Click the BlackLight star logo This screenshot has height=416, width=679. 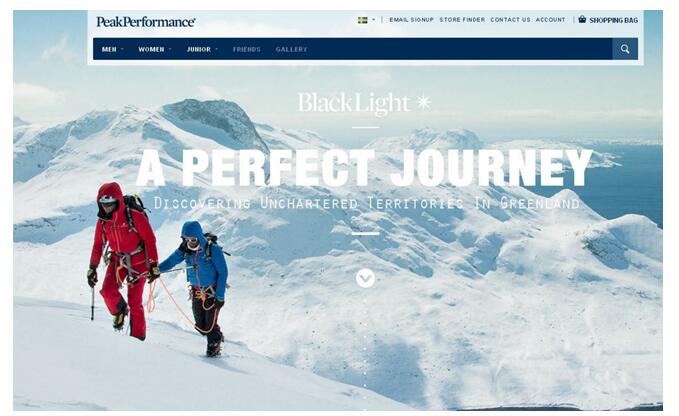point(364,103)
